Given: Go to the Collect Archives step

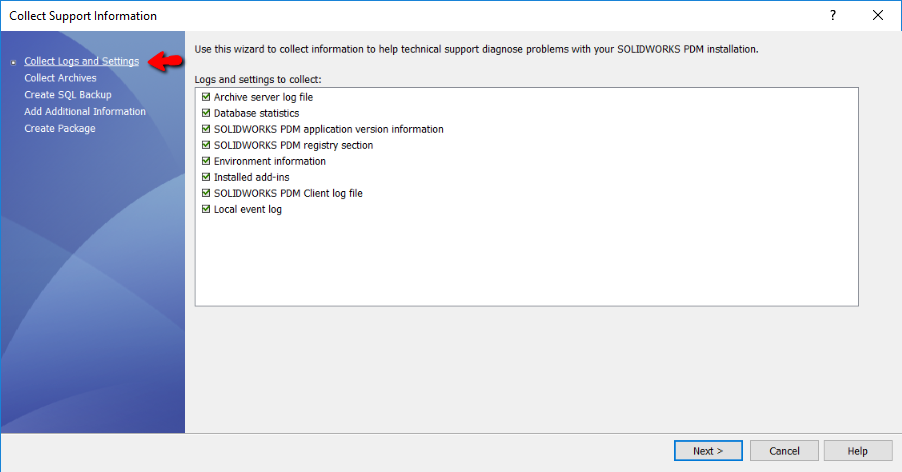Looking at the screenshot, I should (60, 78).
